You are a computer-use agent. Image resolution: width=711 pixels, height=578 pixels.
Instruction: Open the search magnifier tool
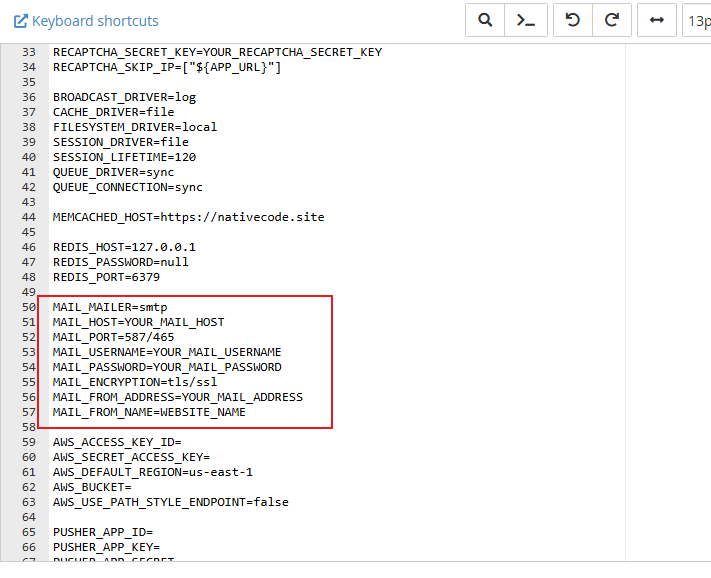(485, 20)
